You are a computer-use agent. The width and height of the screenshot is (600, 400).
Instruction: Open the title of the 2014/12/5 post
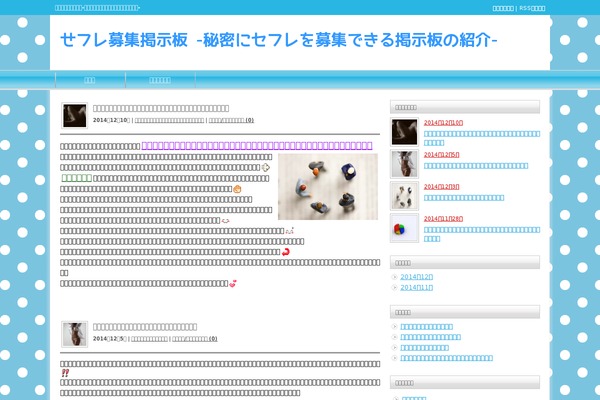pos(145,327)
